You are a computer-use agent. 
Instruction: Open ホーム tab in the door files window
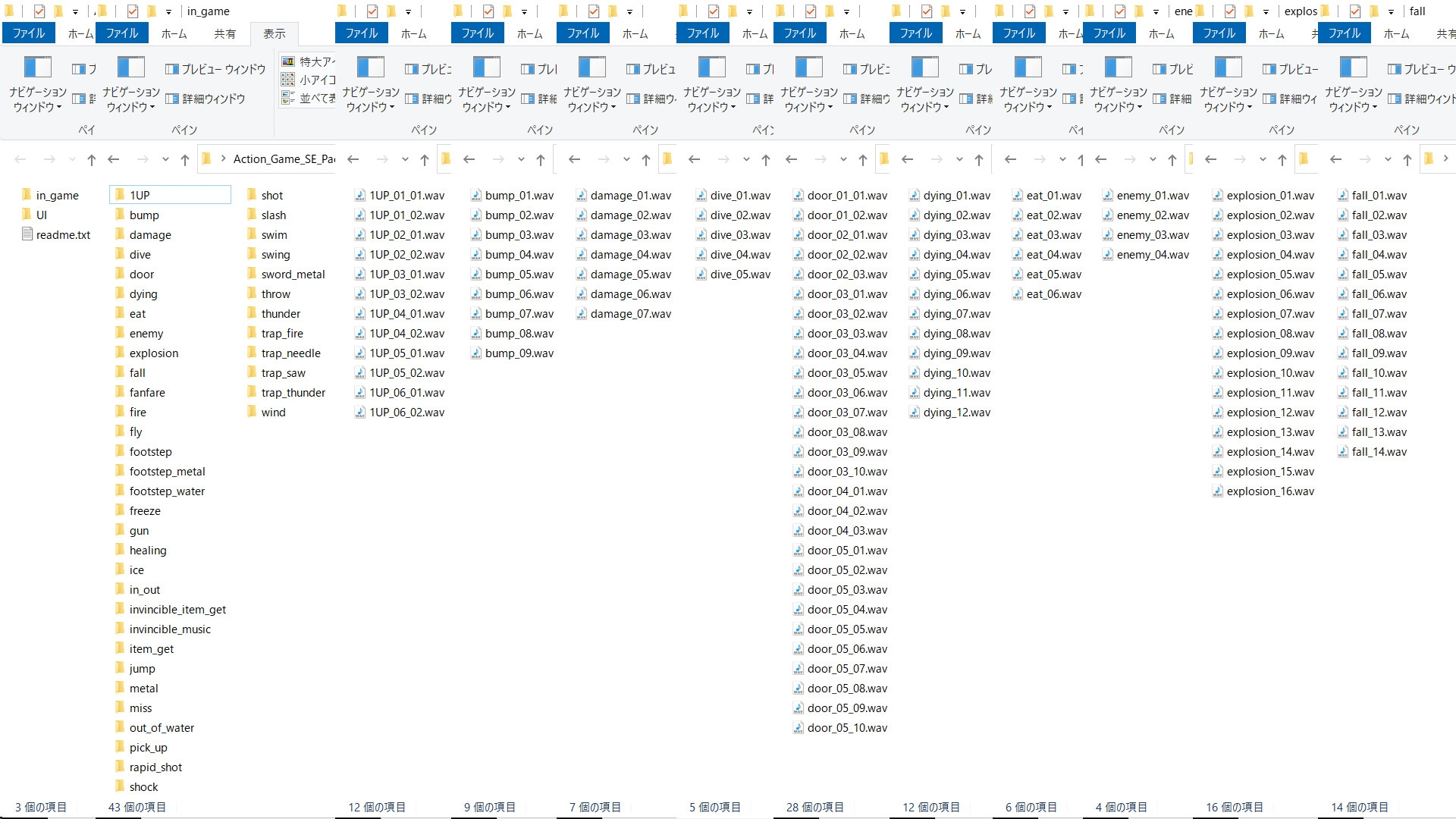(852, 33)
